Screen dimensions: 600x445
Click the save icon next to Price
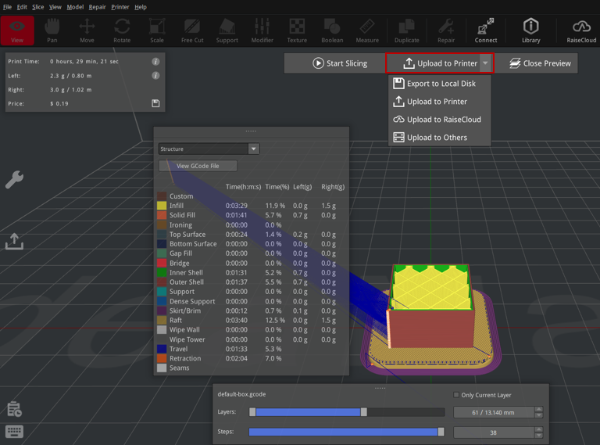(156, 102)
